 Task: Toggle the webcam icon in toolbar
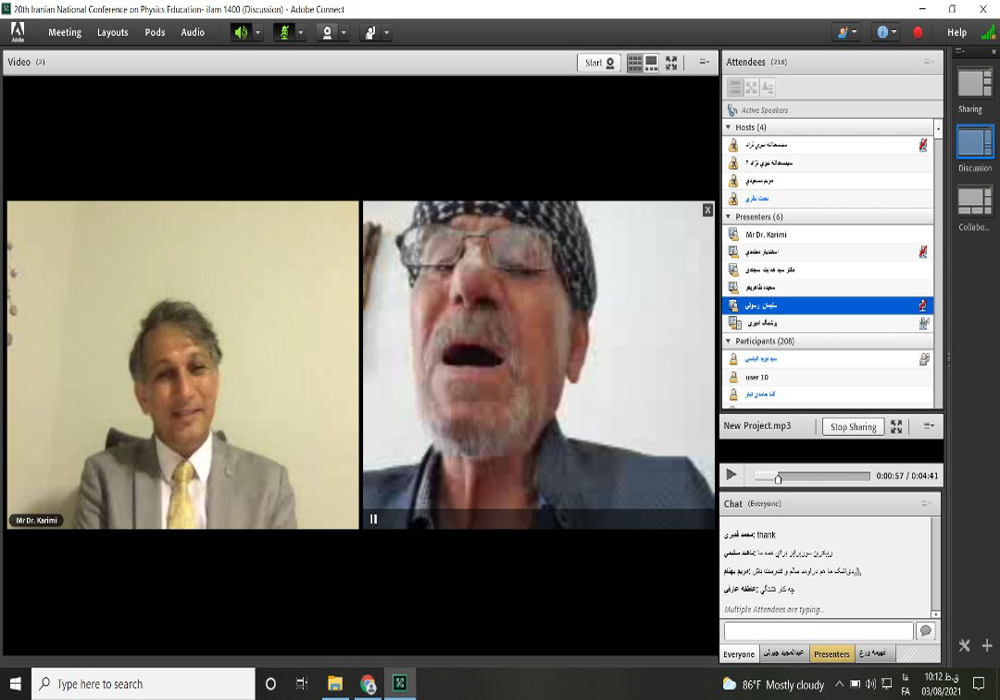click(x=326, y=32)
